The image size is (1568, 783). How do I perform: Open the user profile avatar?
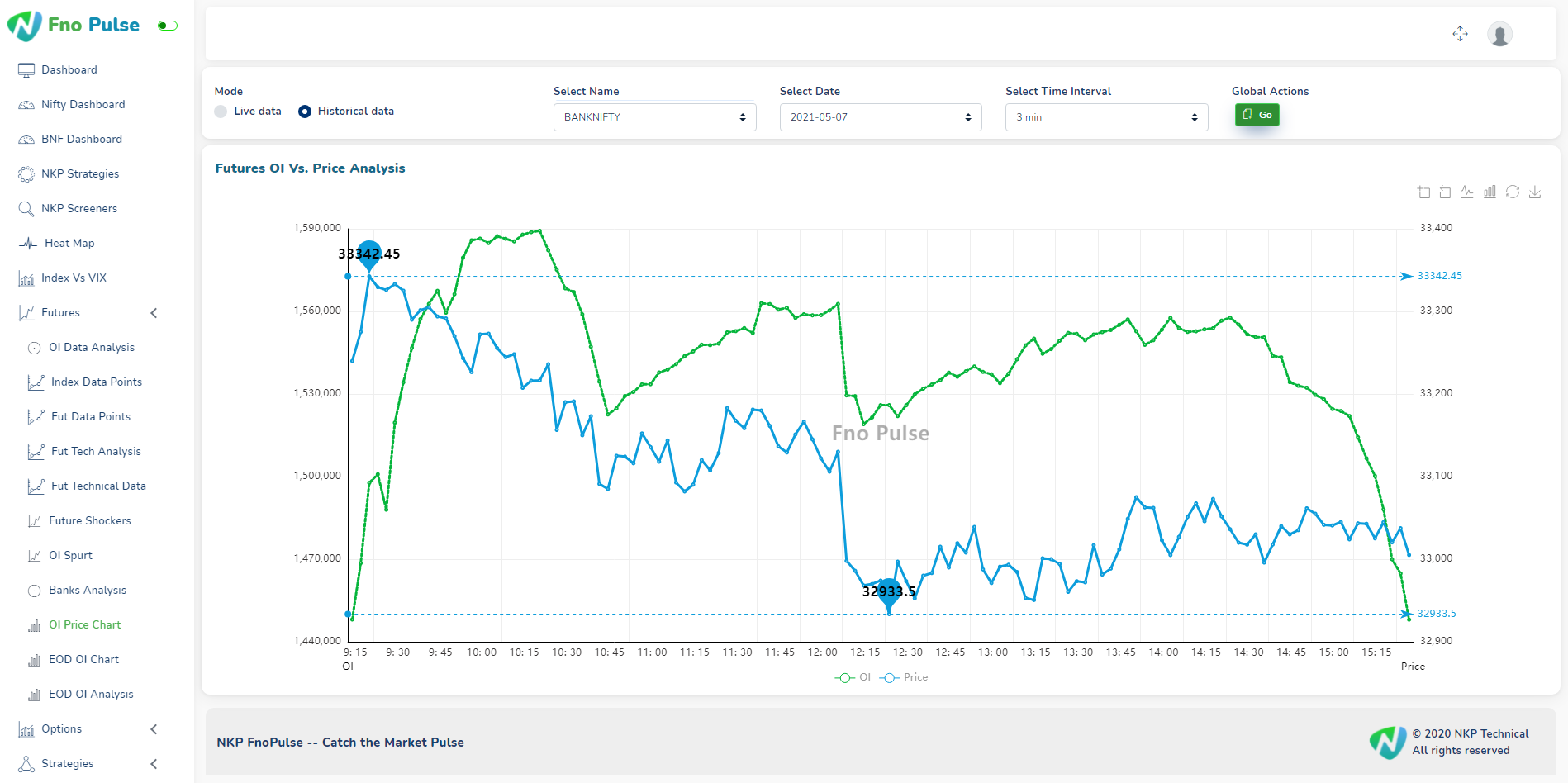coord(1499,34)
